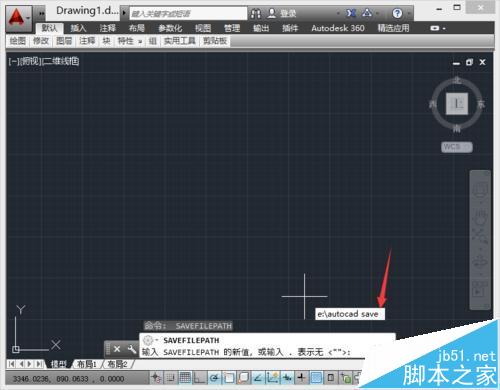Toggle Object Snap Tracking in status bar
This screenshot has width=500, height=390.
(x=258, y=378)
